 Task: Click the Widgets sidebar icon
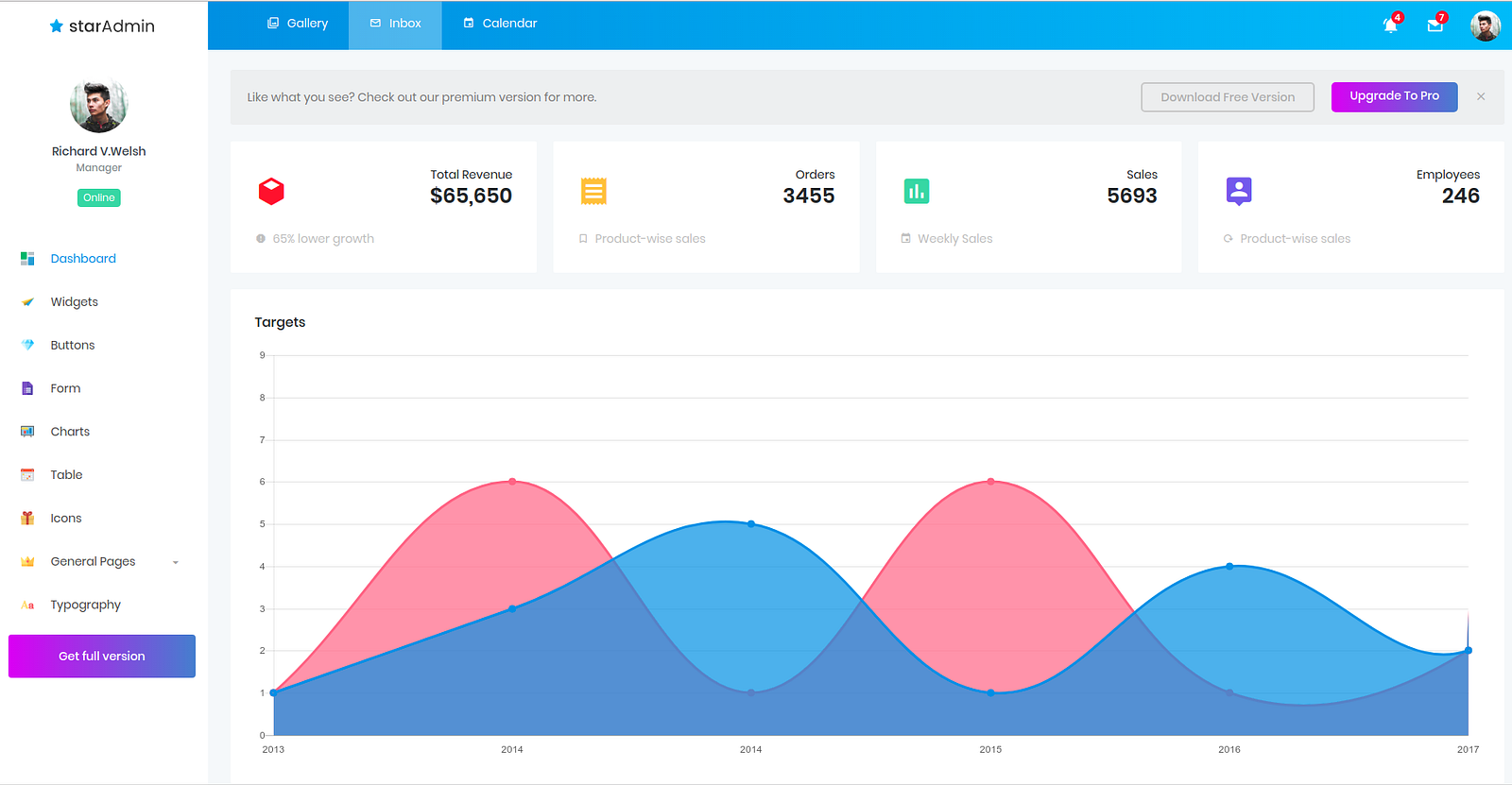[x=27, y=302]
